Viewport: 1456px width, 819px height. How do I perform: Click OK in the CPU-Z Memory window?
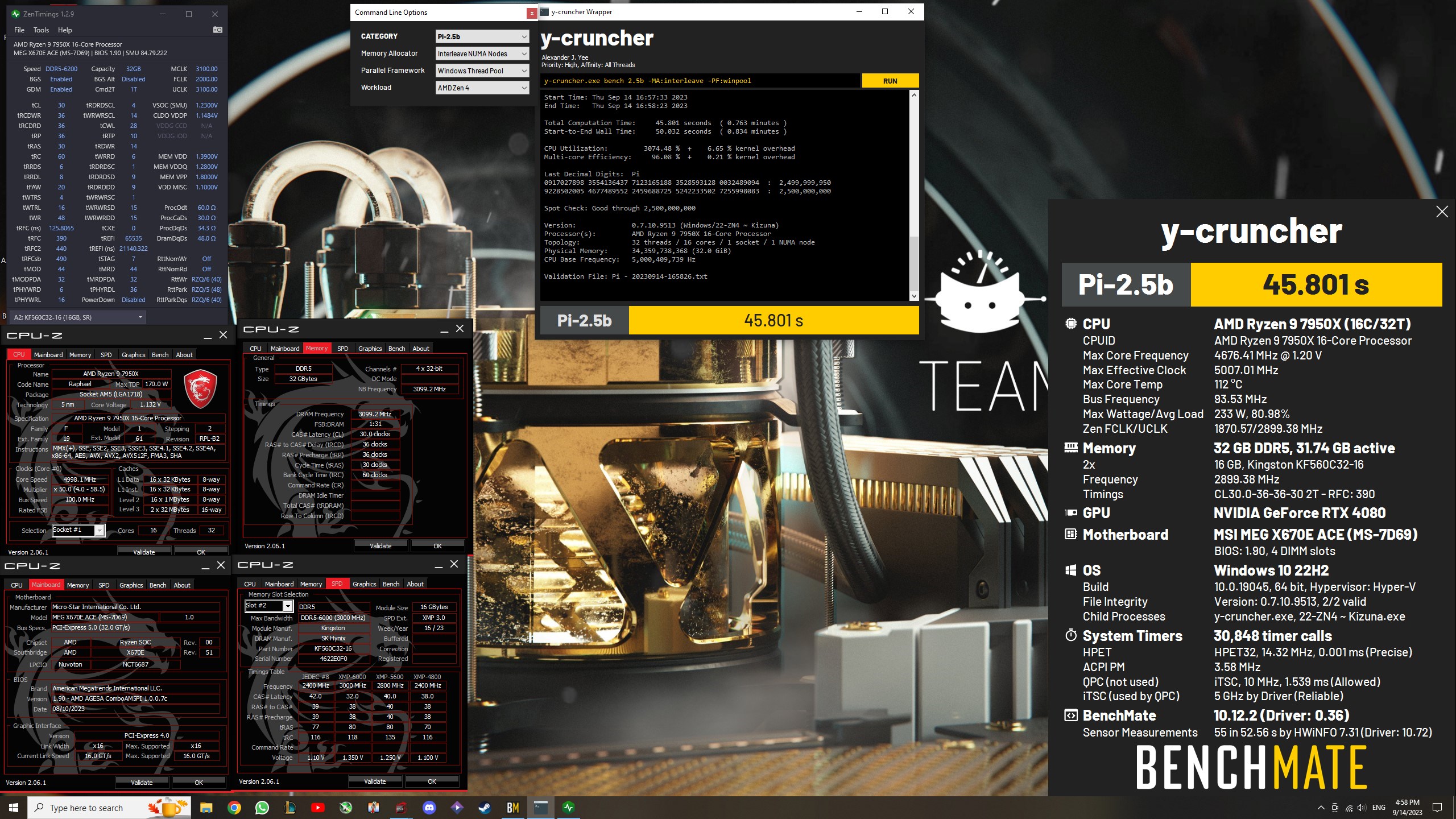coord(437,546)
